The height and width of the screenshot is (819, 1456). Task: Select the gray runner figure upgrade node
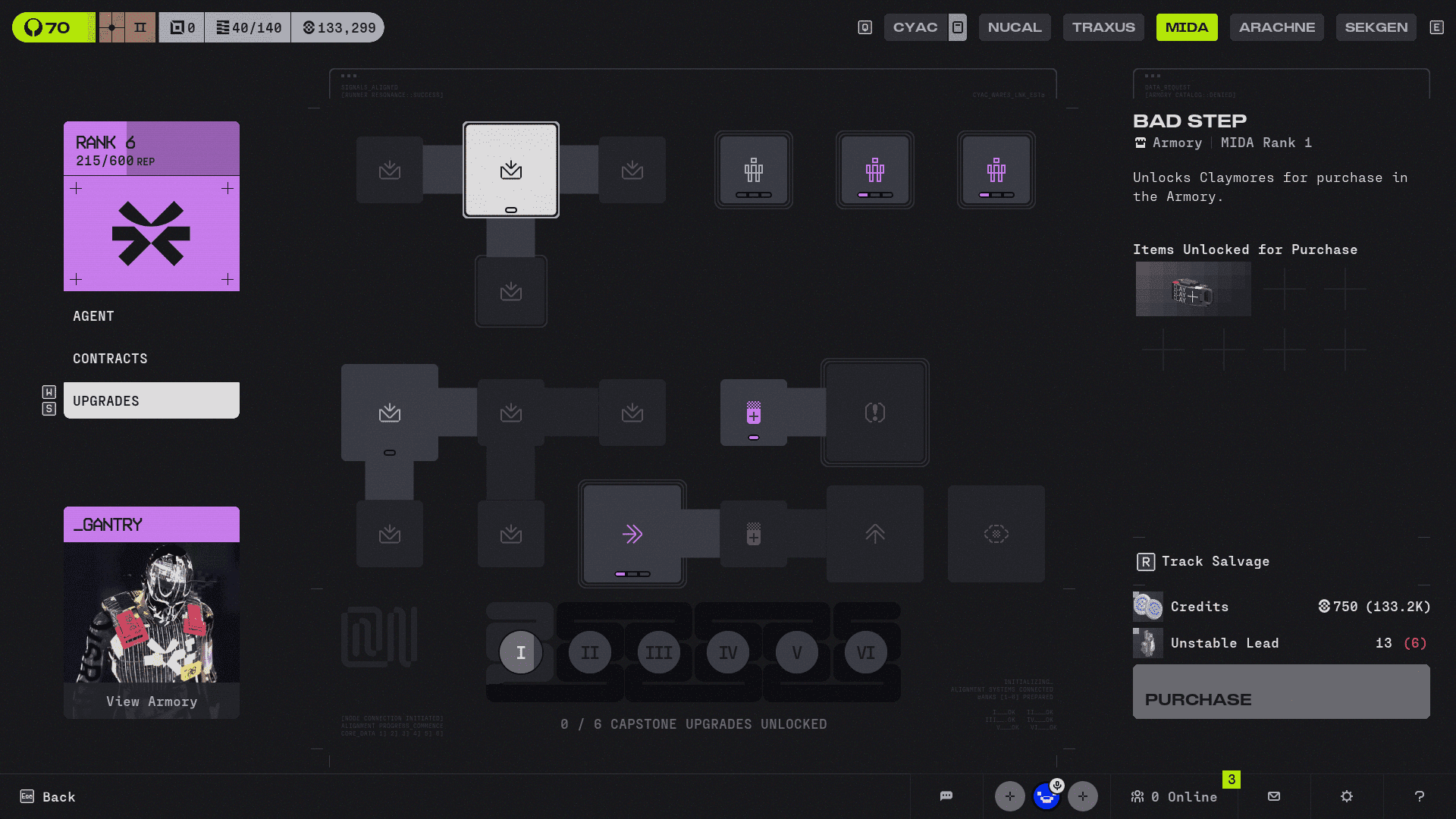(x=753, y=171)
